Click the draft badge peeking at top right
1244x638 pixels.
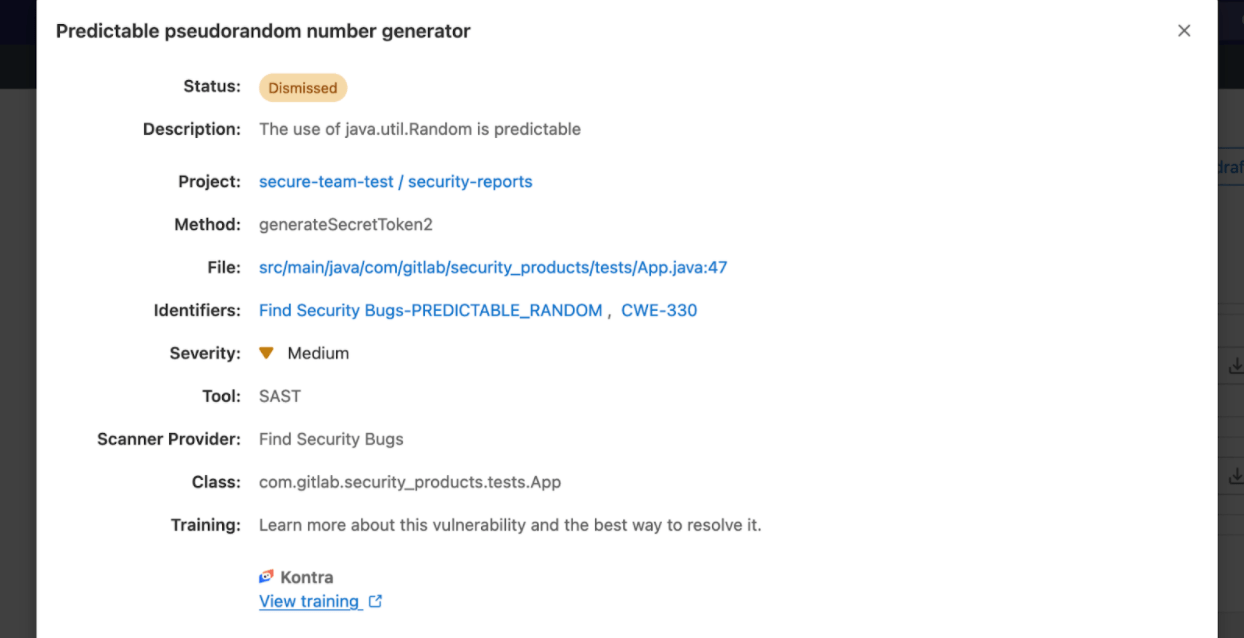1233,167
